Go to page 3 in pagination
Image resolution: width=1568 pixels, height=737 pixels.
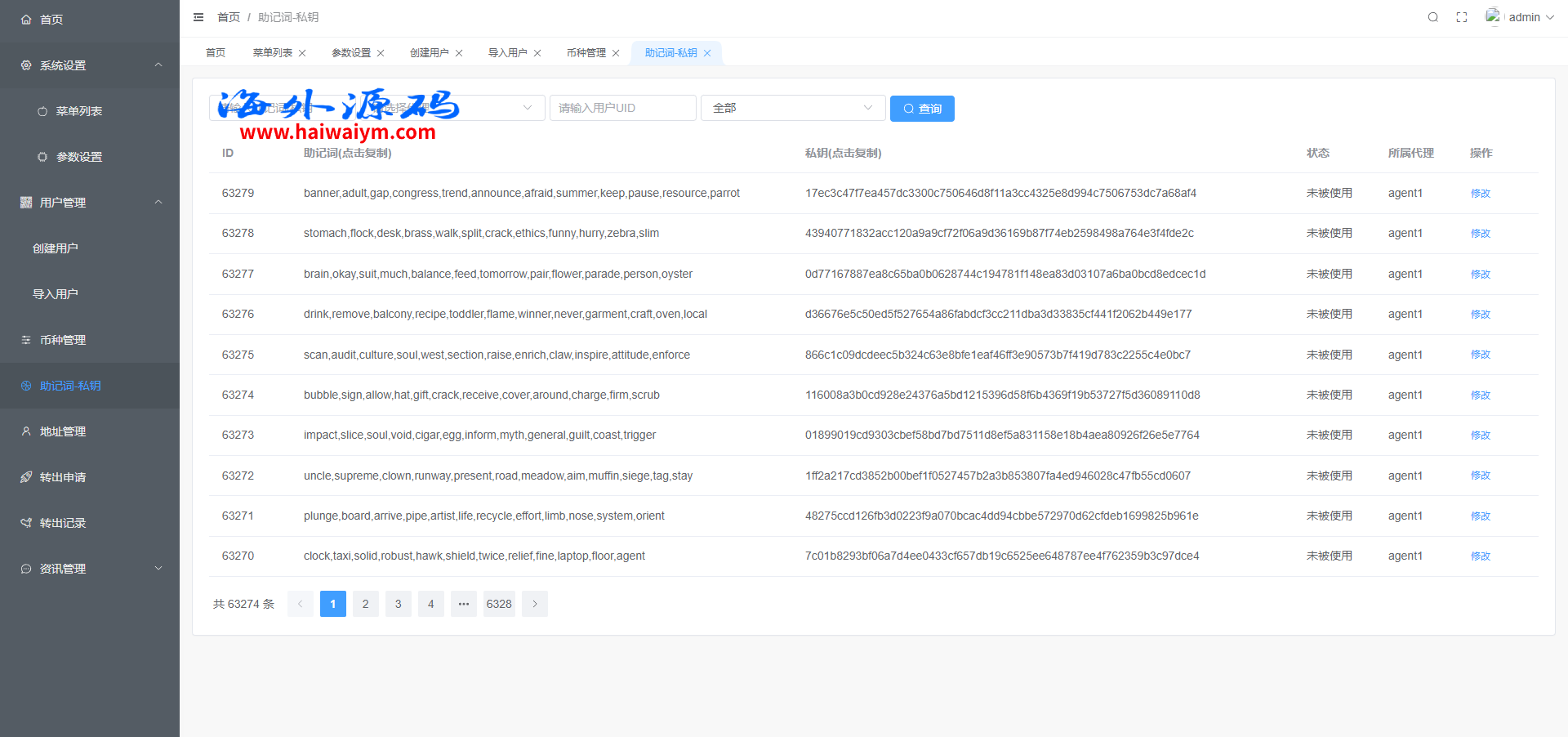[x=398, y=604]
